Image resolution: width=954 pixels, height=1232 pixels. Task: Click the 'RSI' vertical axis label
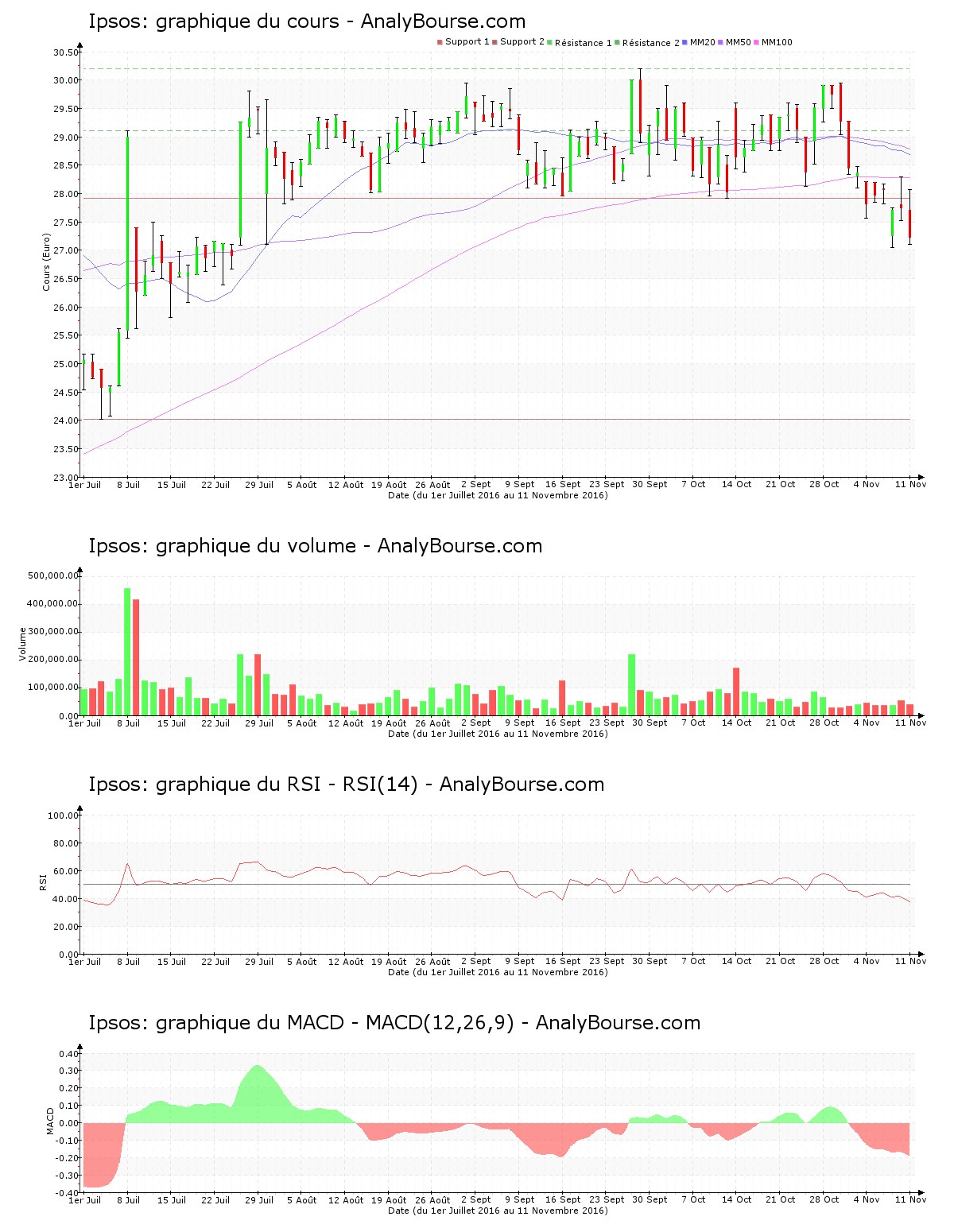[x=43, y=881]
